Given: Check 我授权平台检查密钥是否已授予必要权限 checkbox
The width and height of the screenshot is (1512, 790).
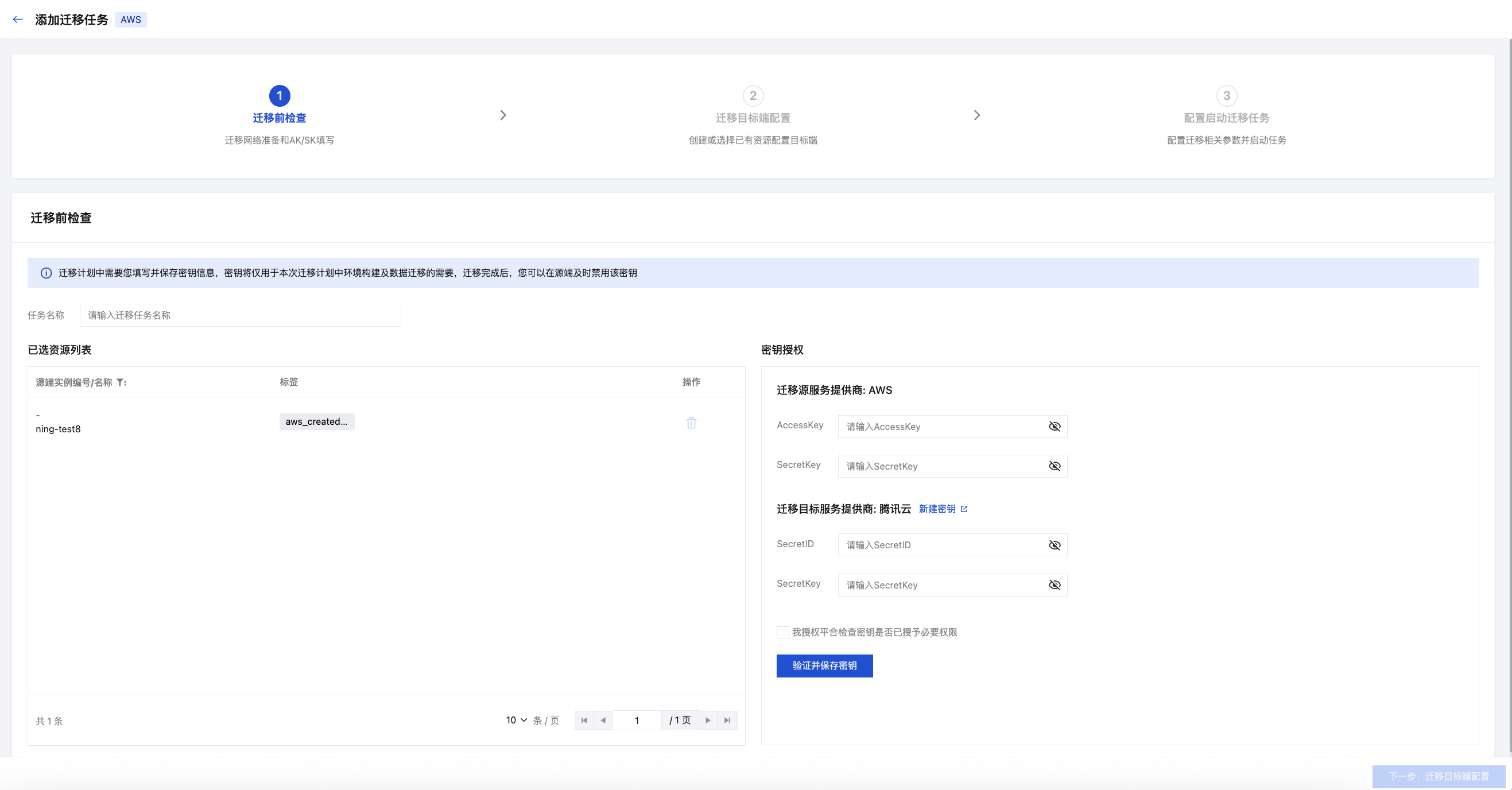Looking at the screenshot, I should click(x=782, y=632).
